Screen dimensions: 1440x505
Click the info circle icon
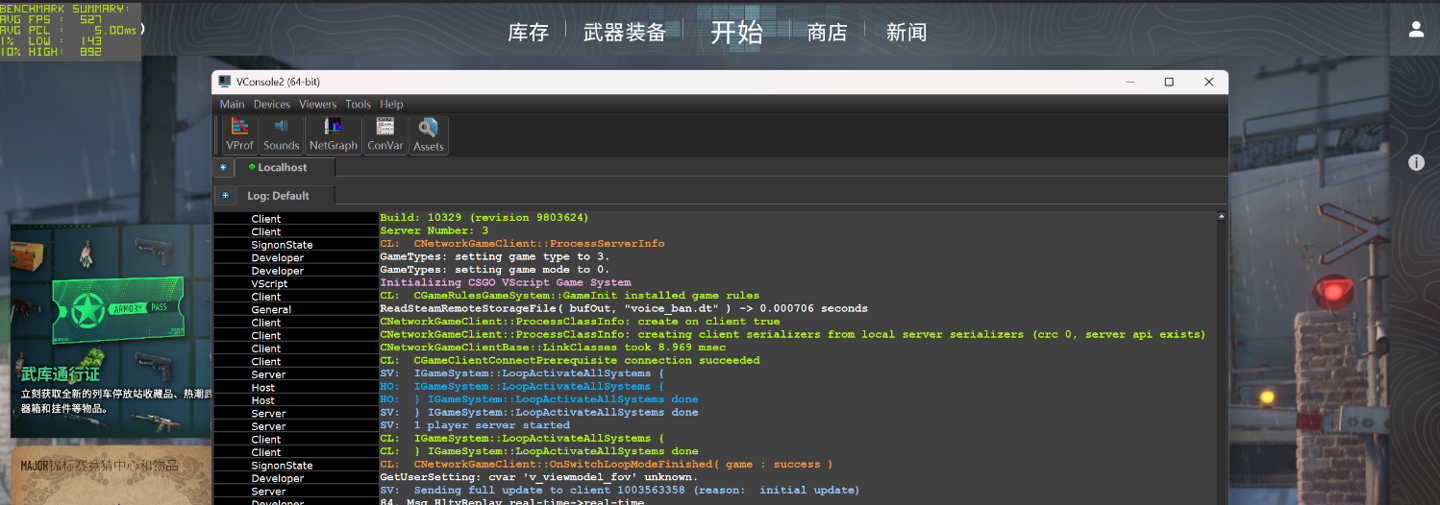1416,162
